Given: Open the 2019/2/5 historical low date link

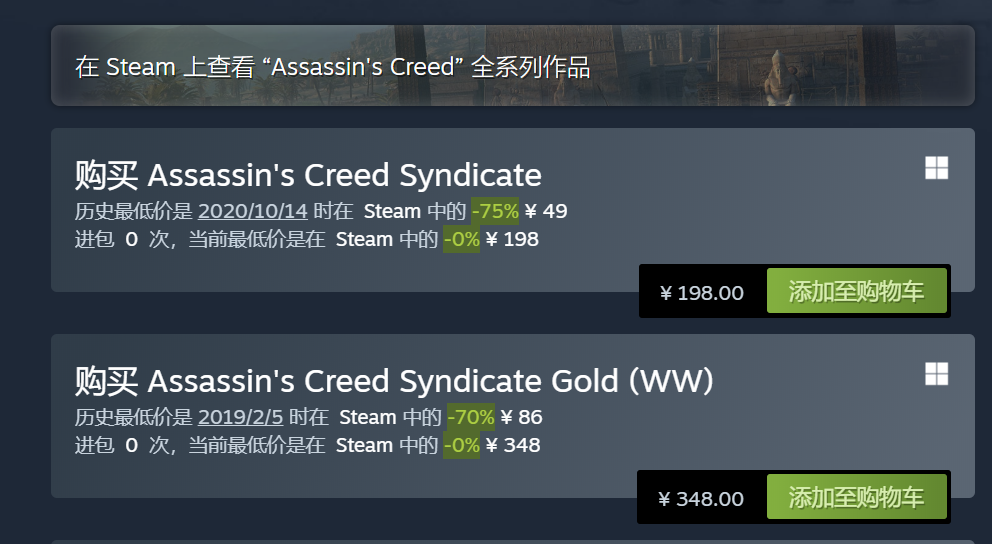Looking at the screenshot, I should coord(240,417).
